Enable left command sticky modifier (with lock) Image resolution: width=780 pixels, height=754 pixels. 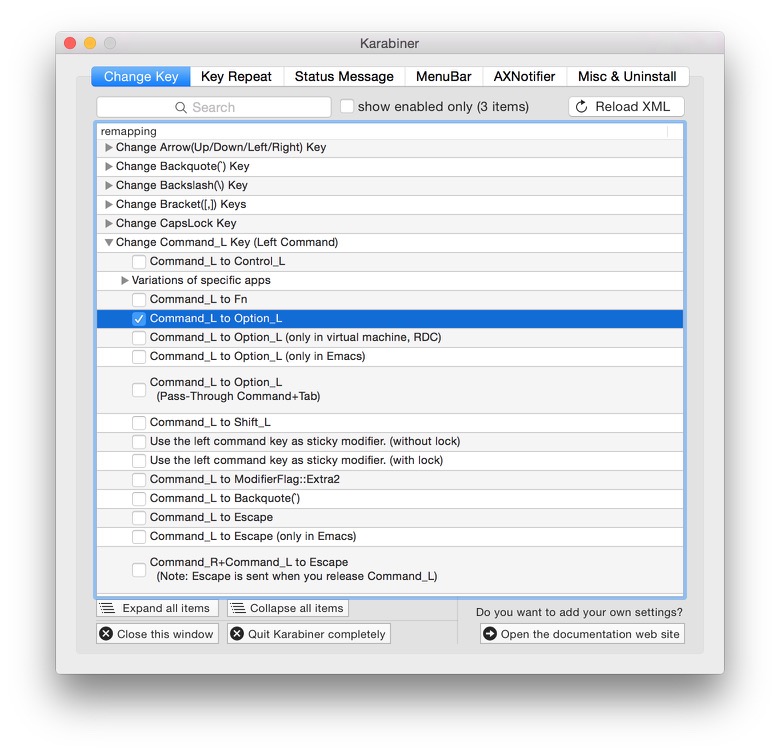pos(139,461)
